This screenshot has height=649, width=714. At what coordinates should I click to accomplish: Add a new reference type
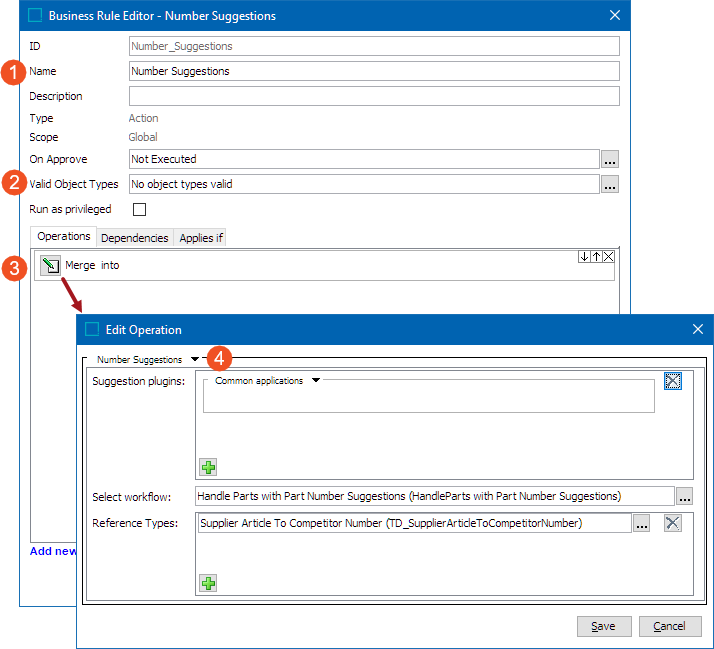pos(208,583)
